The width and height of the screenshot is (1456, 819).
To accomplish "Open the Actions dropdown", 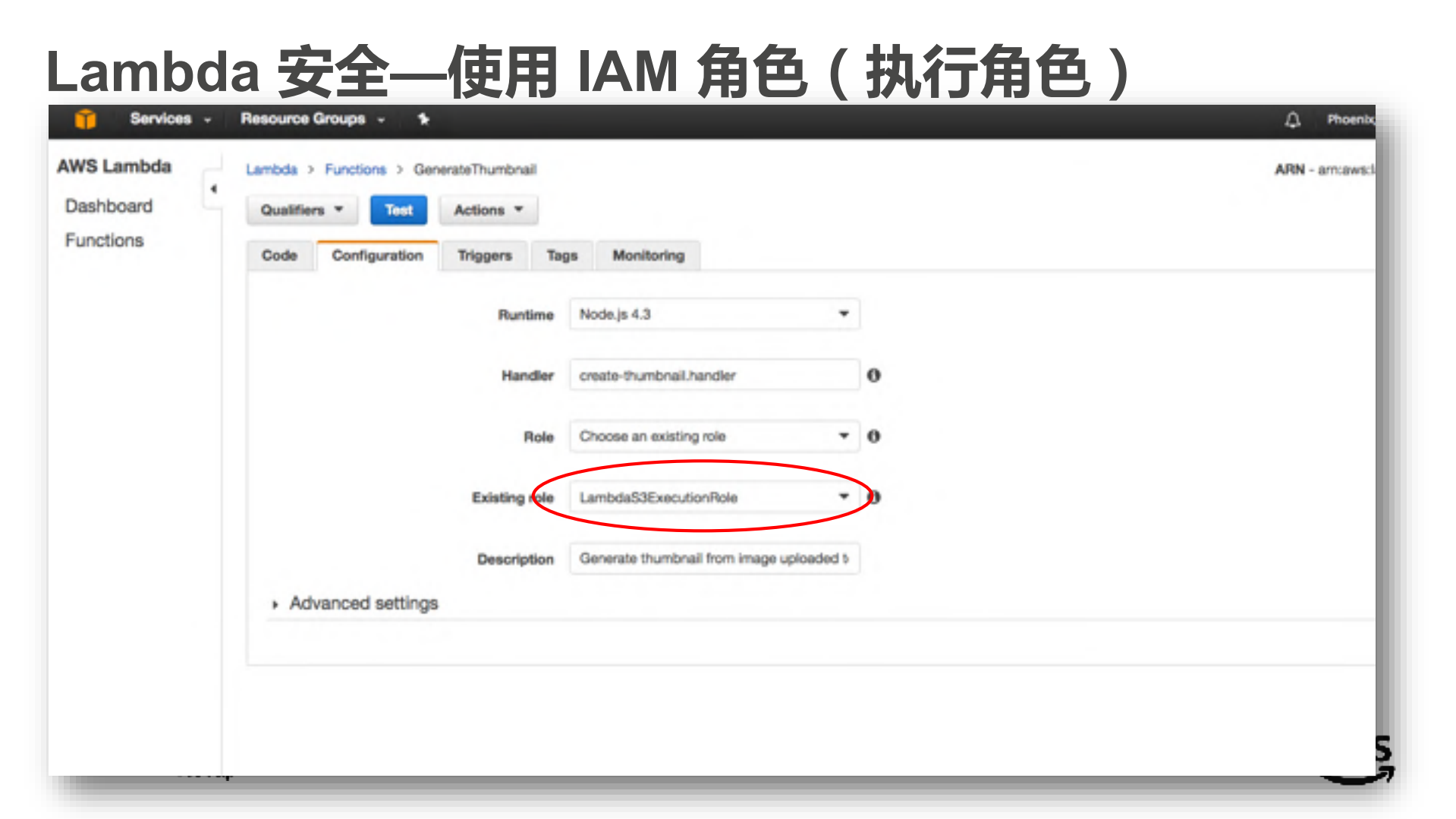I will (488, 210).
